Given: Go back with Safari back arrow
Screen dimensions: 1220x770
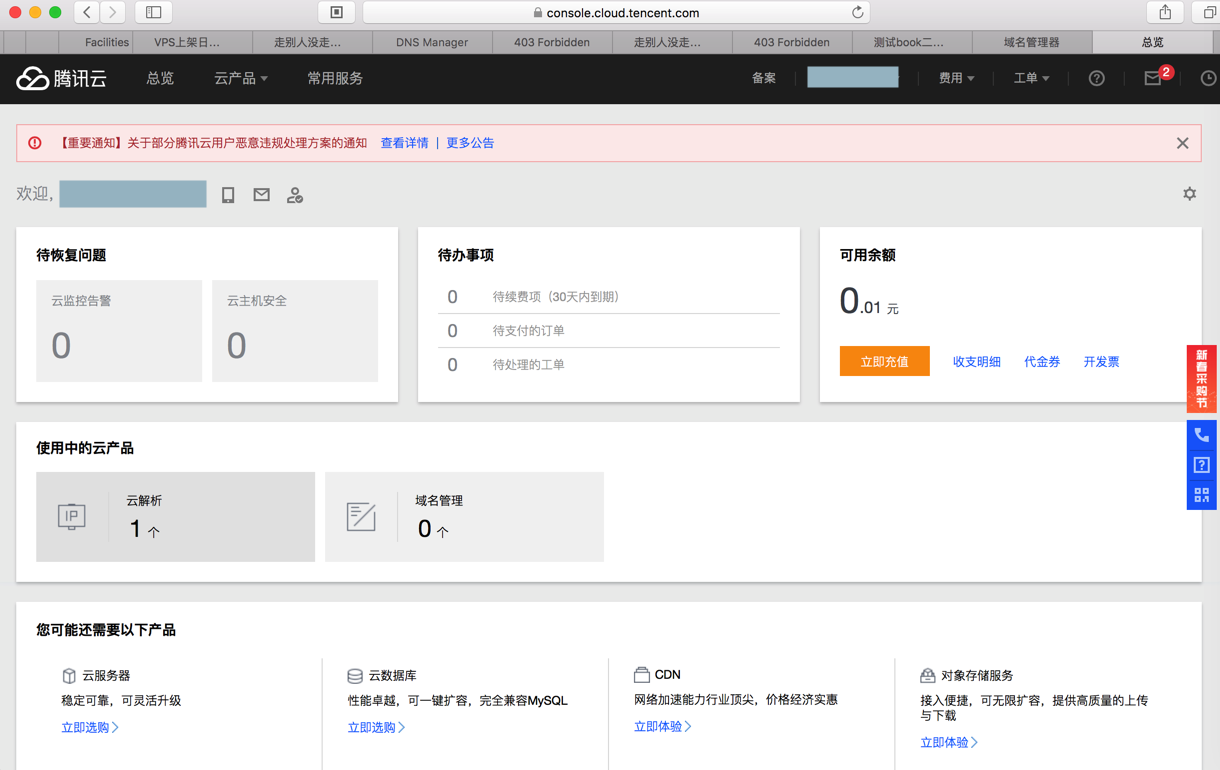Looking at the screenshot, I should pos(87,12).
